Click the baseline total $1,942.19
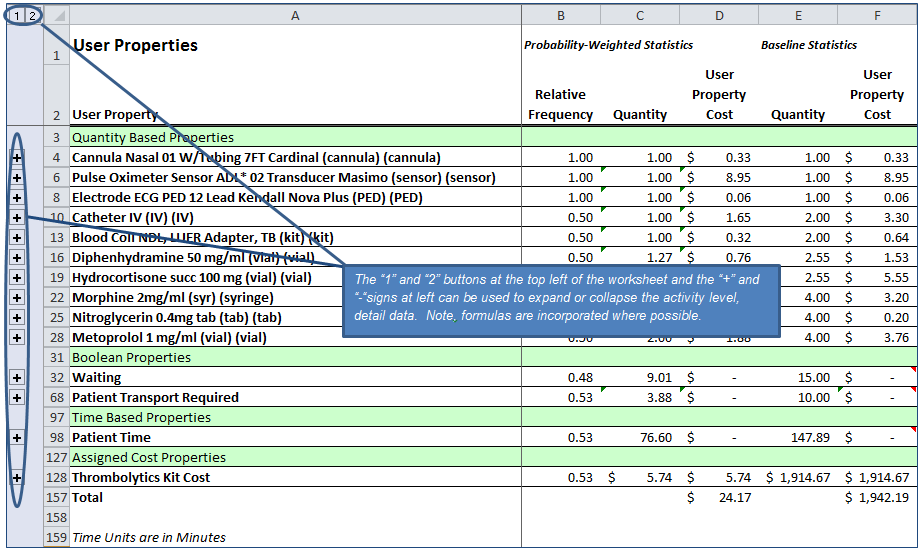The width and height of the screenshot is (923, 551). click(877, 498)
